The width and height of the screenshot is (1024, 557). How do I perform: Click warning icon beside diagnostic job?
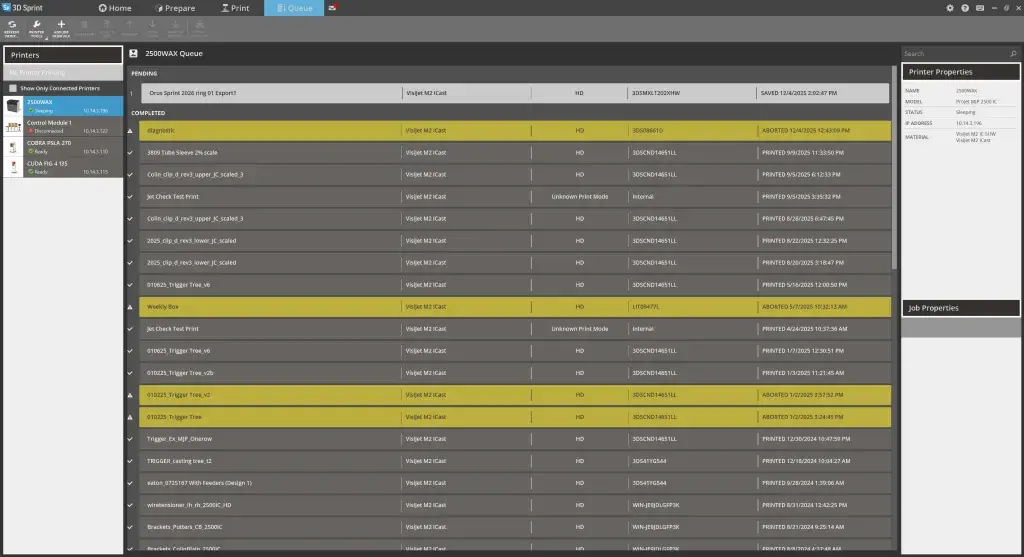[130, 131]
